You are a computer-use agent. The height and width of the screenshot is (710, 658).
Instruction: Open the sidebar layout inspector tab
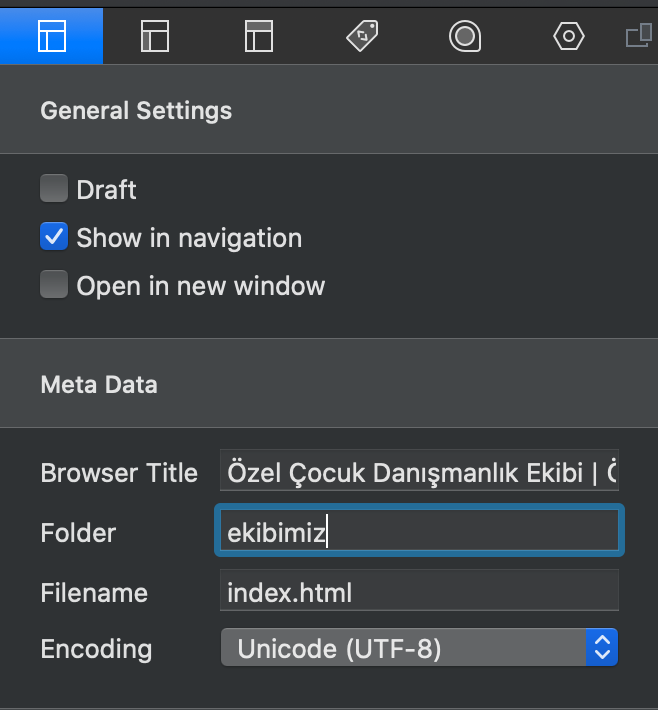(x=155, y=37)
